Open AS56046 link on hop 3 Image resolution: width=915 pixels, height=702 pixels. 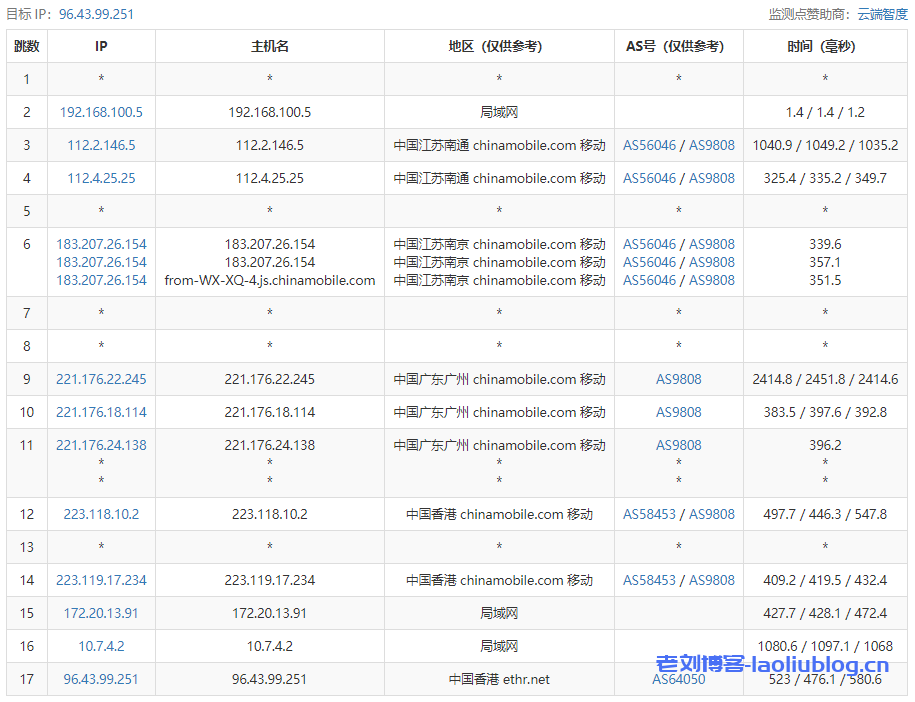(648, 145)
